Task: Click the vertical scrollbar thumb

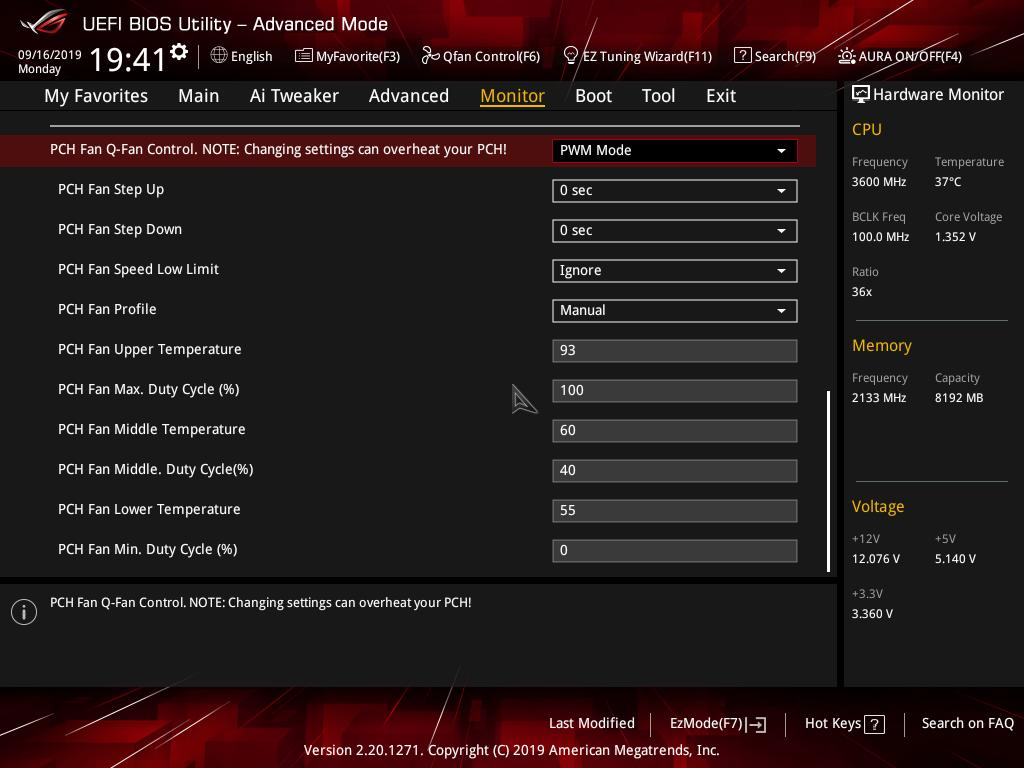Action: 828,481
